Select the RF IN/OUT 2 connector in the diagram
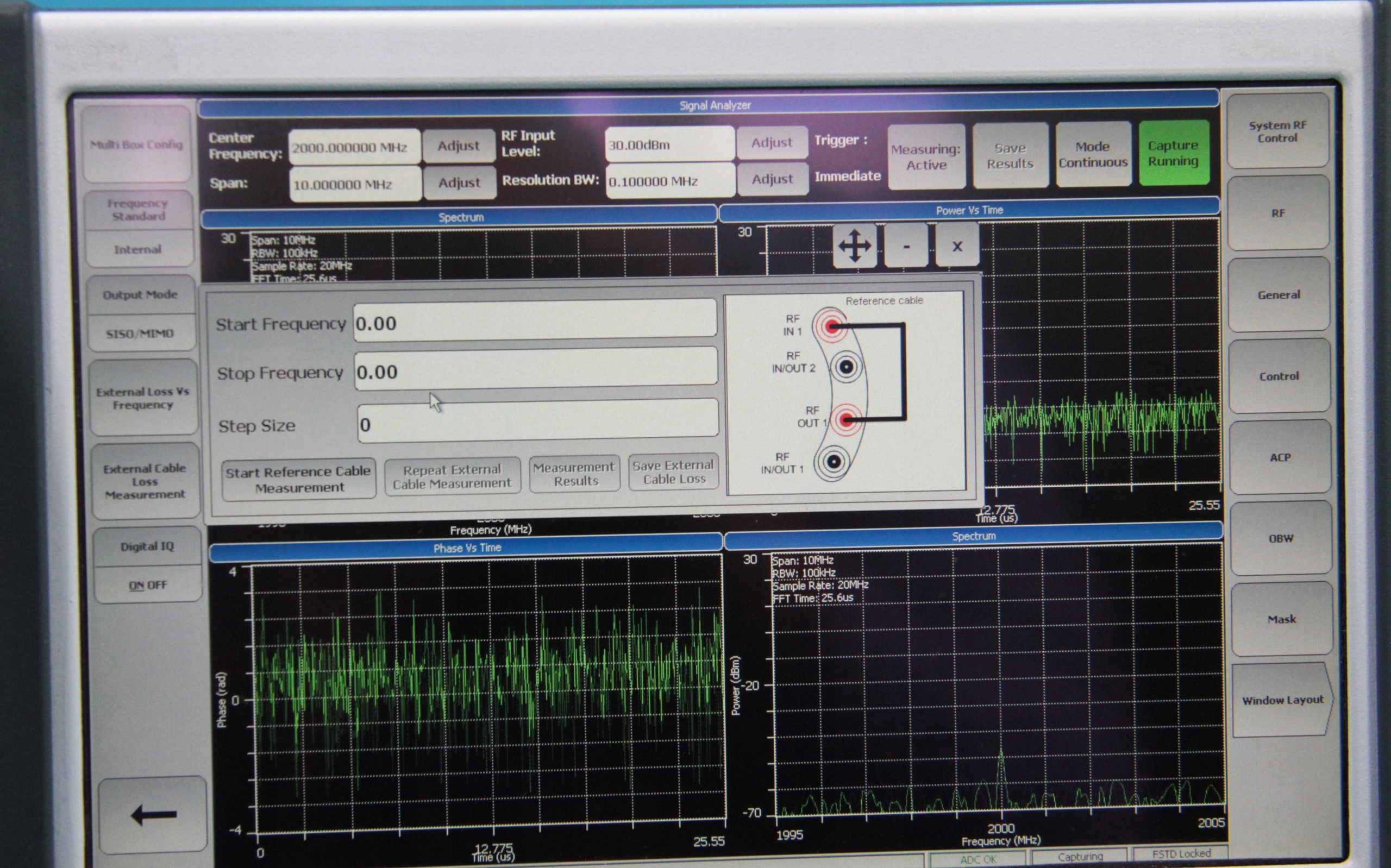 [845, 367]
